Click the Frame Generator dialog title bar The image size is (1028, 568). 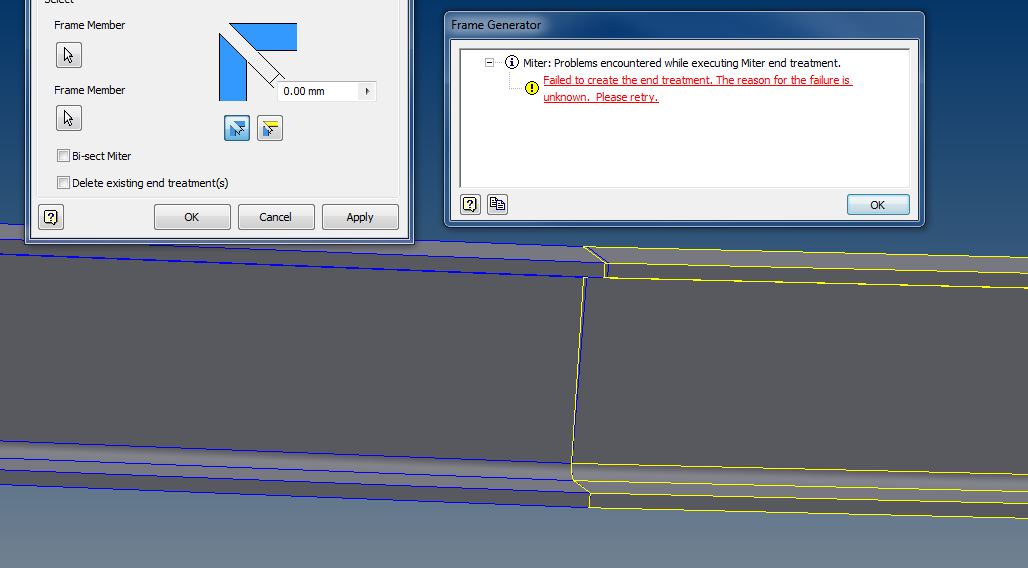[684, 25]
